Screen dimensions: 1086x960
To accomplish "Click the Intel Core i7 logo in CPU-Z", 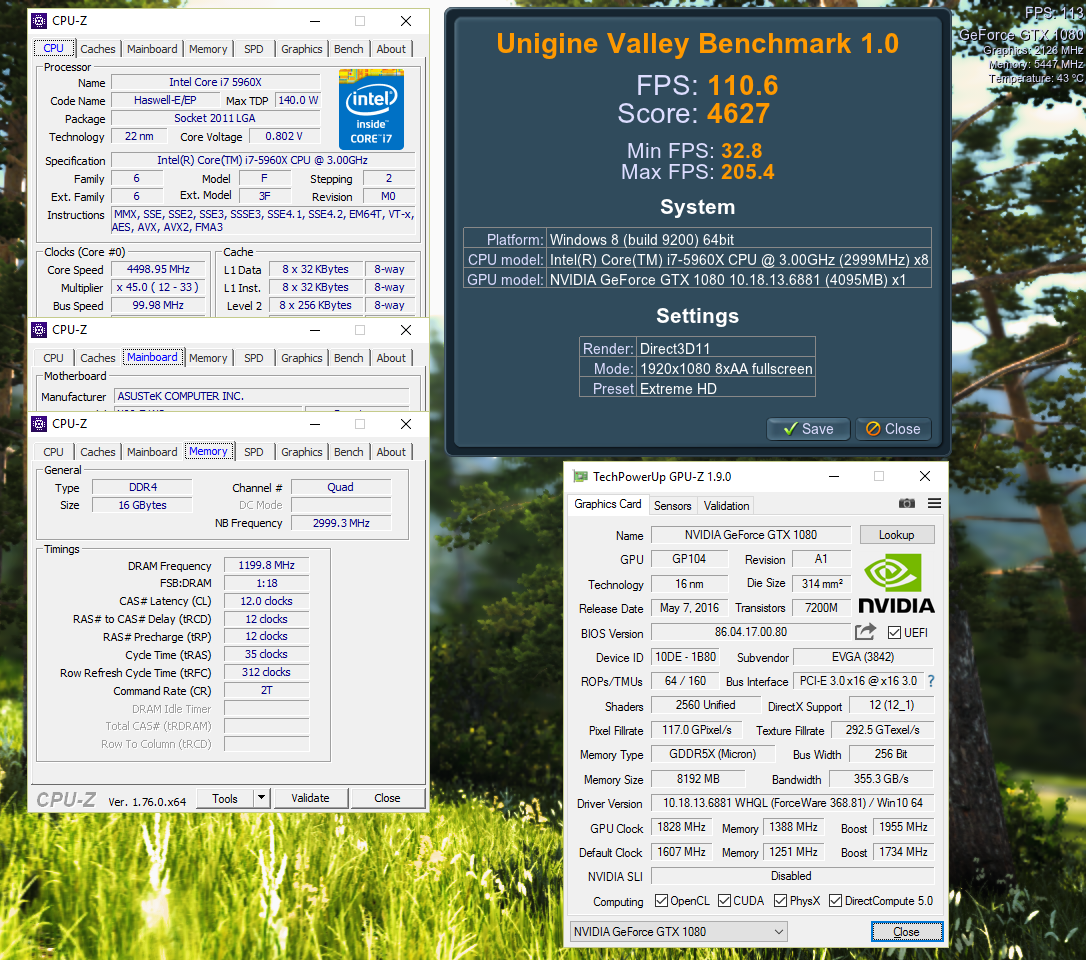I will pyautogui.click(x=371, y=109).
